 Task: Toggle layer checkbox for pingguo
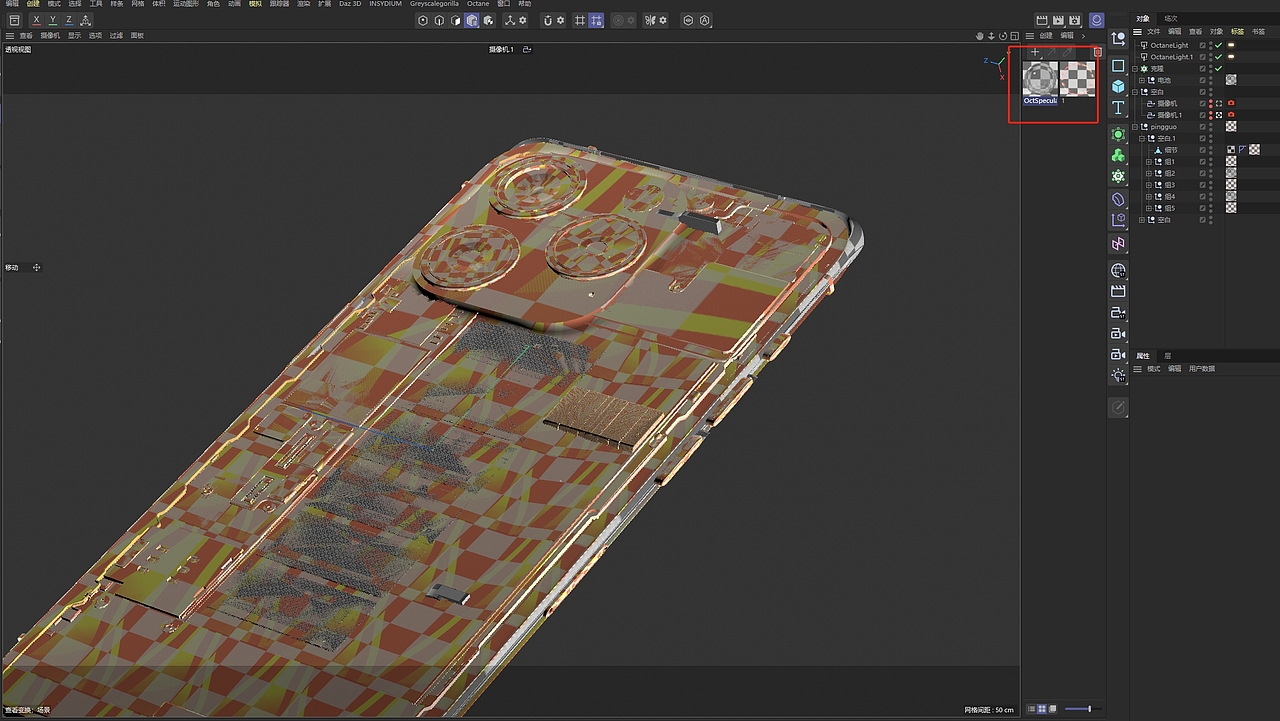click(1203, 126)
